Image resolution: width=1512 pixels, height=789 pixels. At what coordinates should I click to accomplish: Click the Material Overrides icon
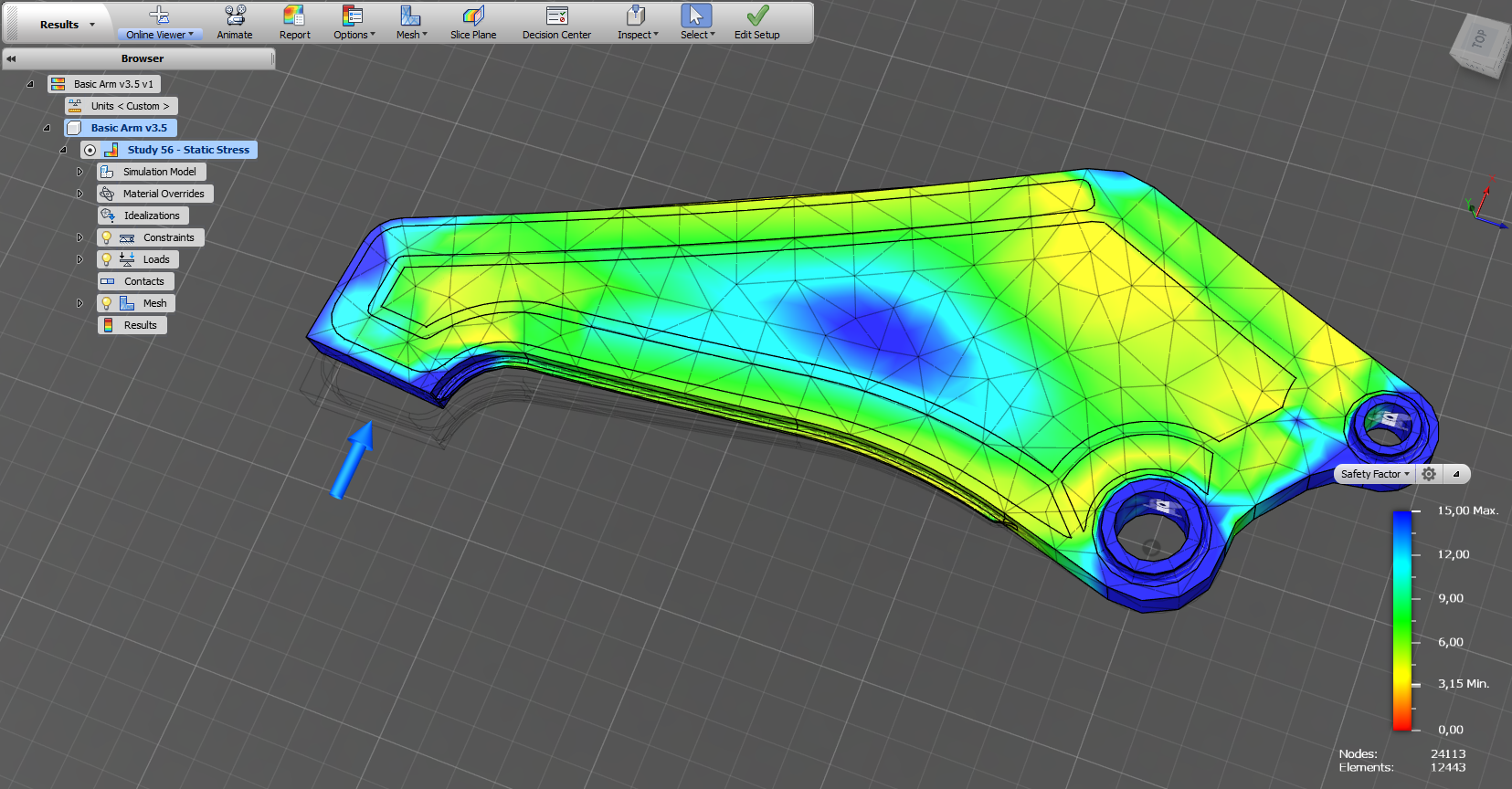[x=107, y=194]
